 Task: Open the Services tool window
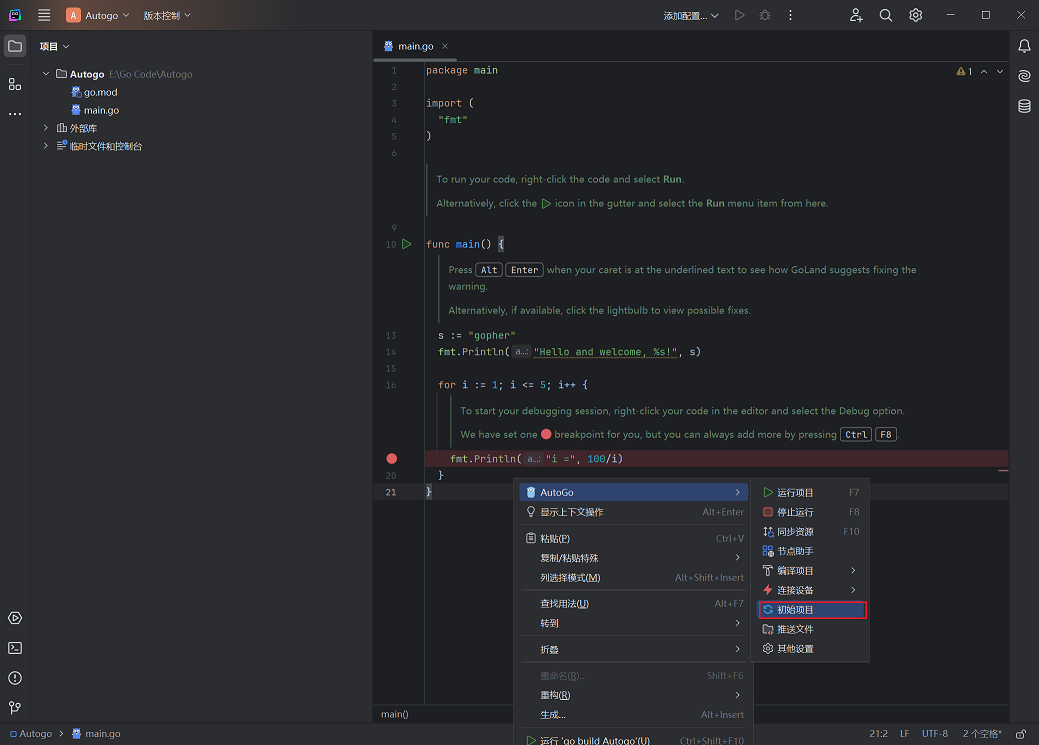tap(15, 618)
